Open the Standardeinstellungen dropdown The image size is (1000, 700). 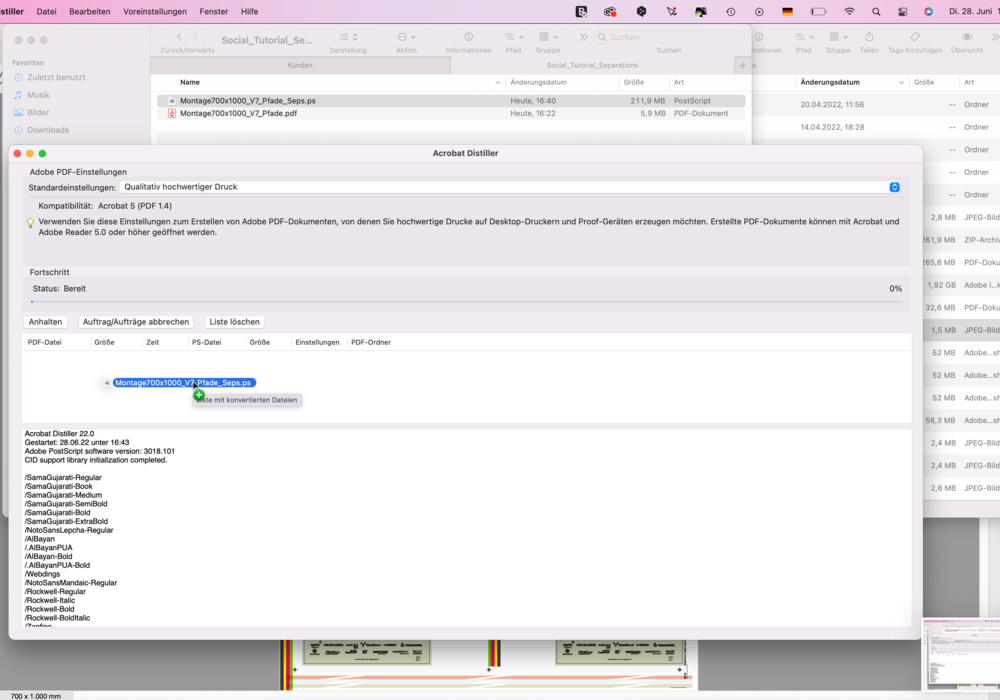pos(510,187)
